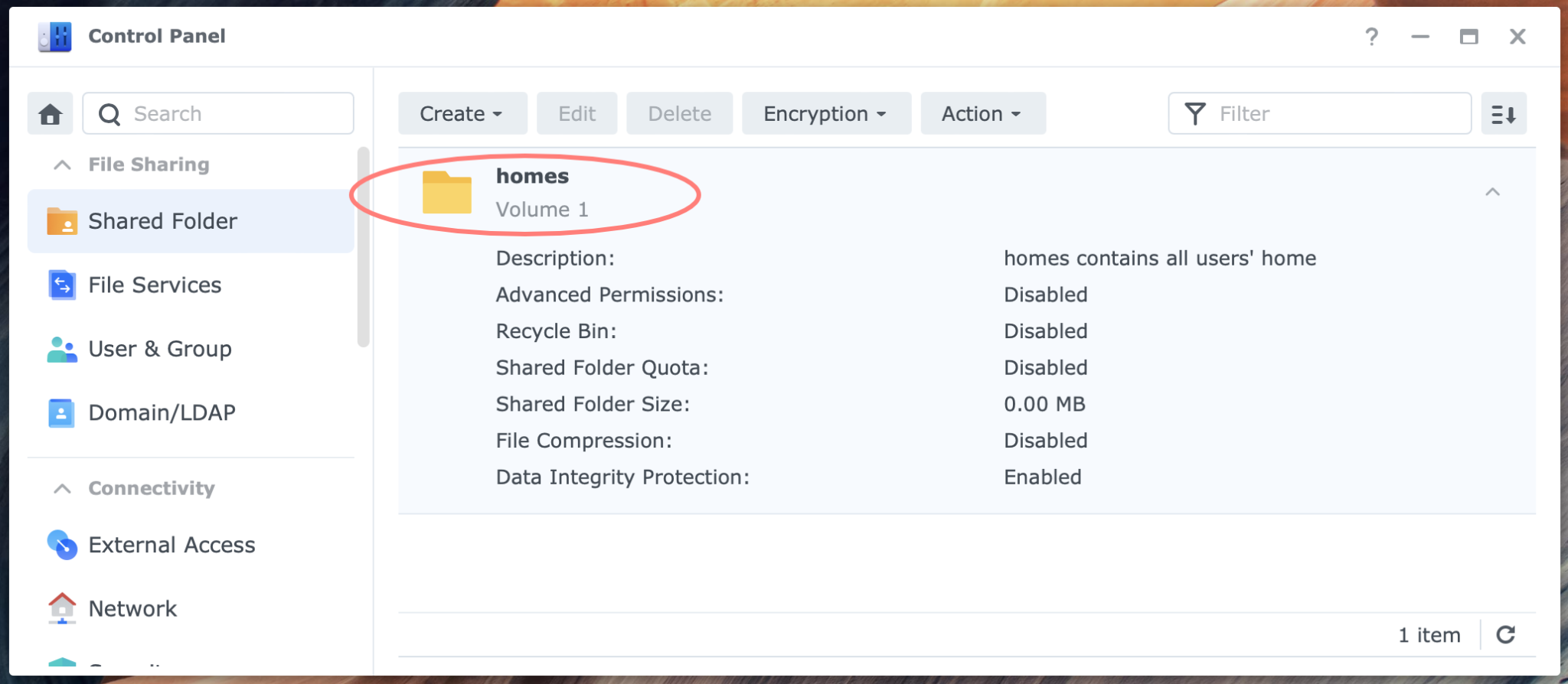Collapse the homes folder details

click(1492, 192)
